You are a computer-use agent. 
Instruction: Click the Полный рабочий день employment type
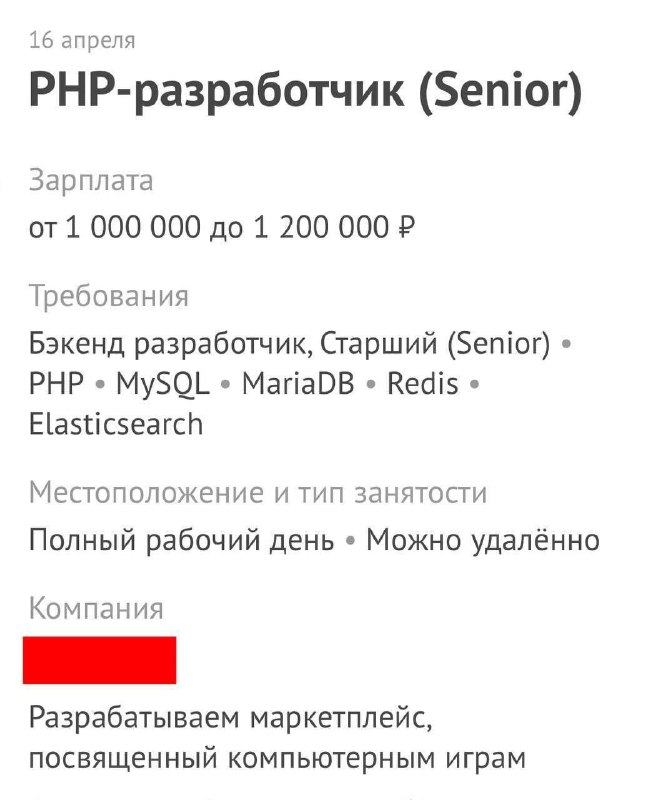click(181, 540)
